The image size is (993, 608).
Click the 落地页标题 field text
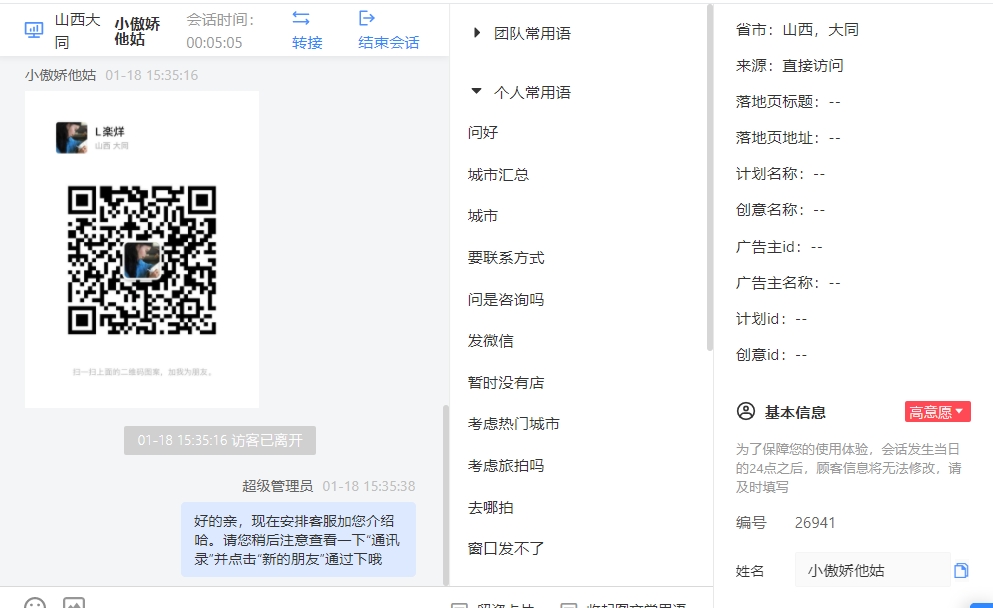(x=788, y=102)
